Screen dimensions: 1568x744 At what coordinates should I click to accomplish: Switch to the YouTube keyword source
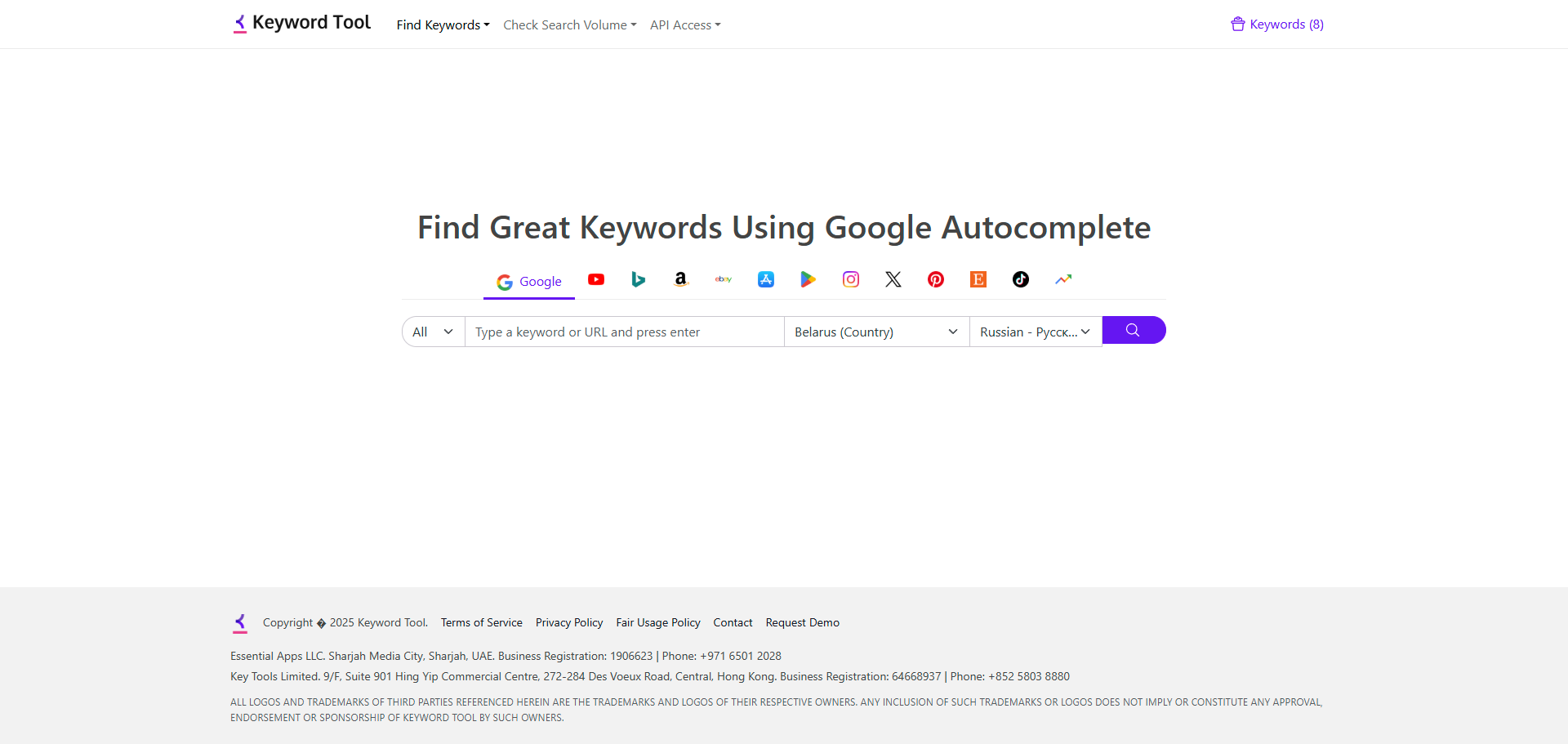pos(596,279)
